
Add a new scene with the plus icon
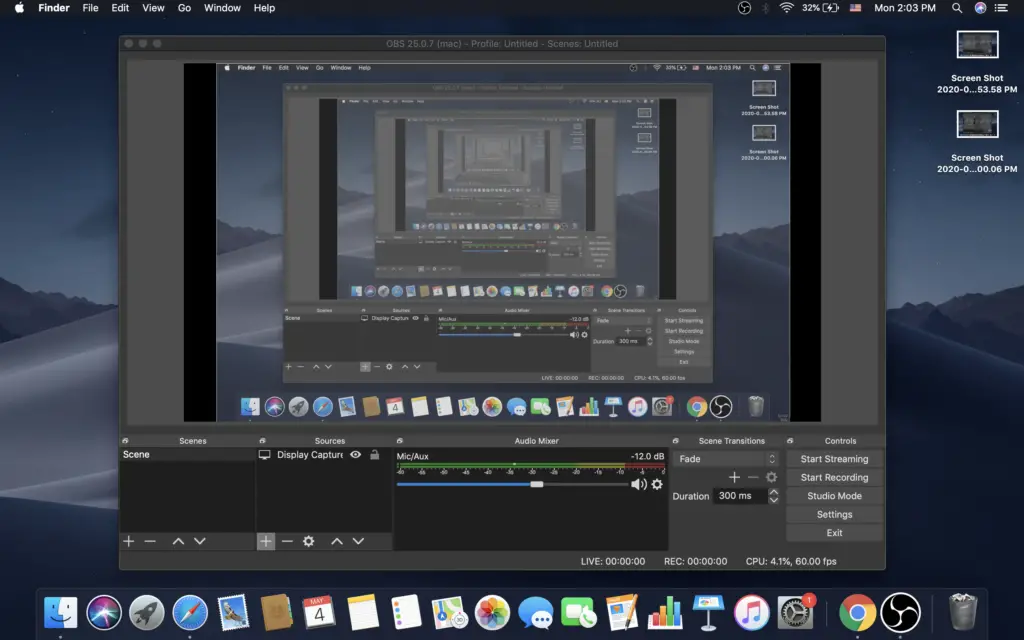pos(129,541)
